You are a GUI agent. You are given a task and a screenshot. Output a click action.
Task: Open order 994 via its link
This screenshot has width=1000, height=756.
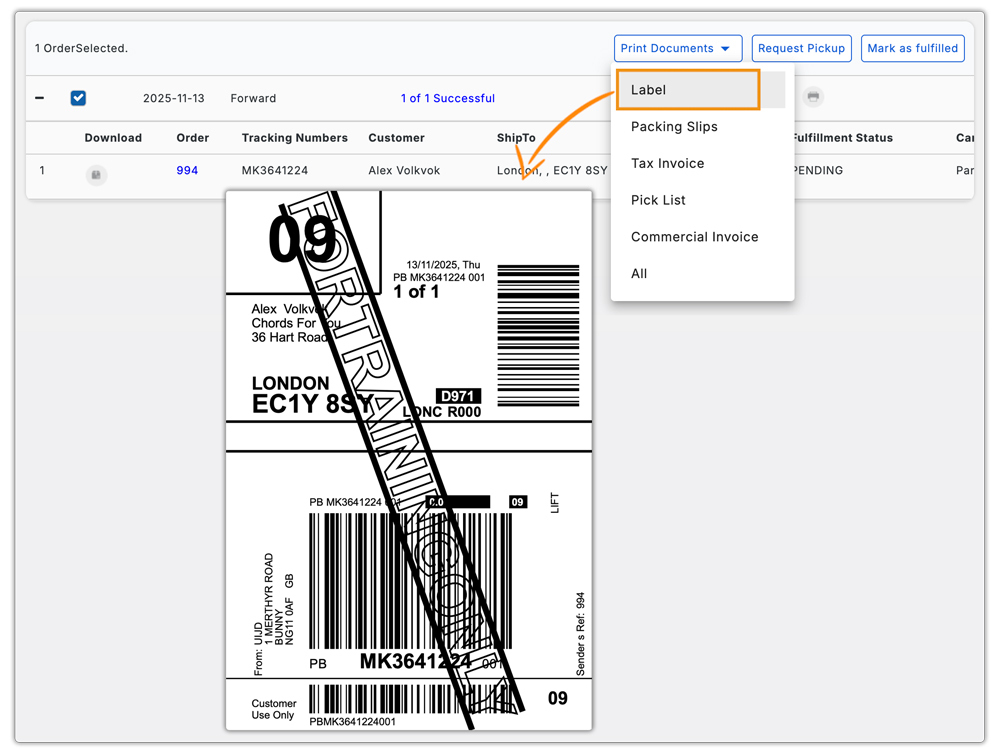click(x=187, y=171)
